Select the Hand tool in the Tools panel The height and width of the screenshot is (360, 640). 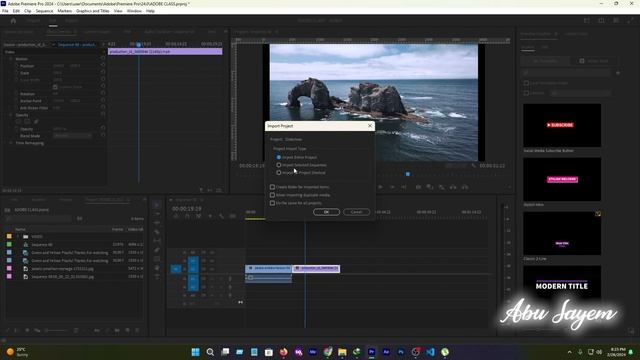(157, 268)
